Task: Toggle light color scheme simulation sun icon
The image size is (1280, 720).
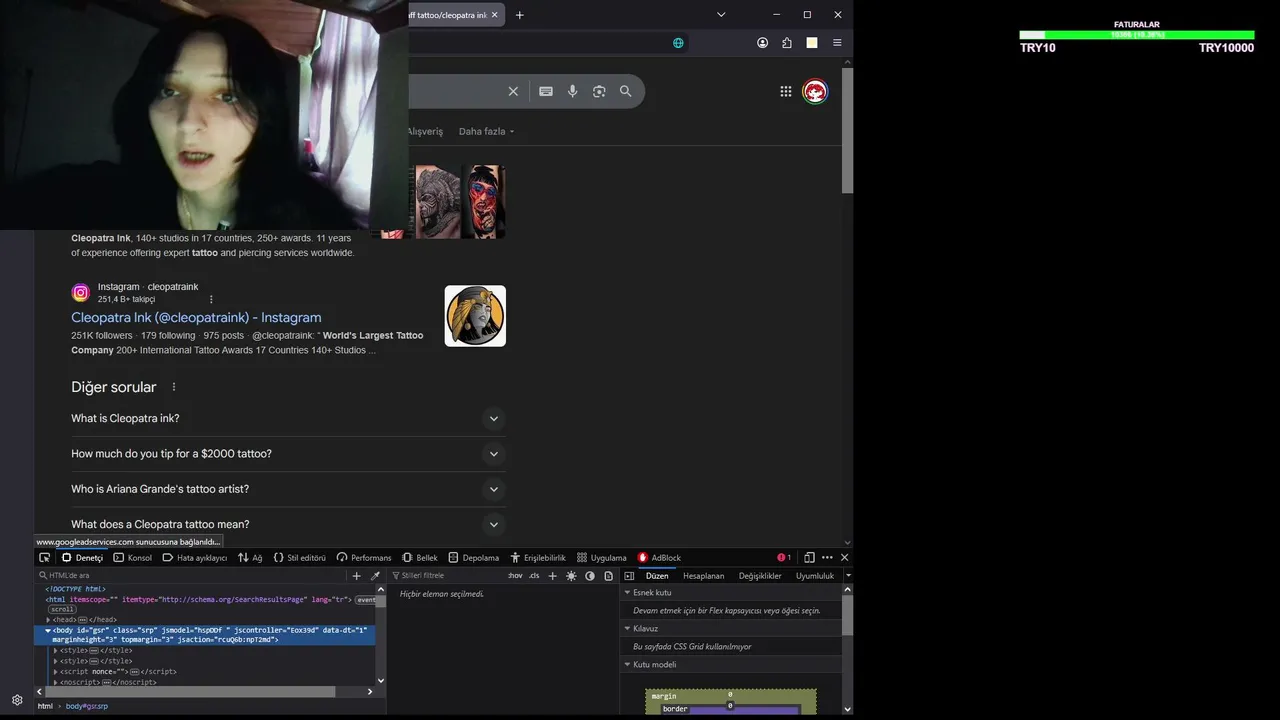Action: 571,576
